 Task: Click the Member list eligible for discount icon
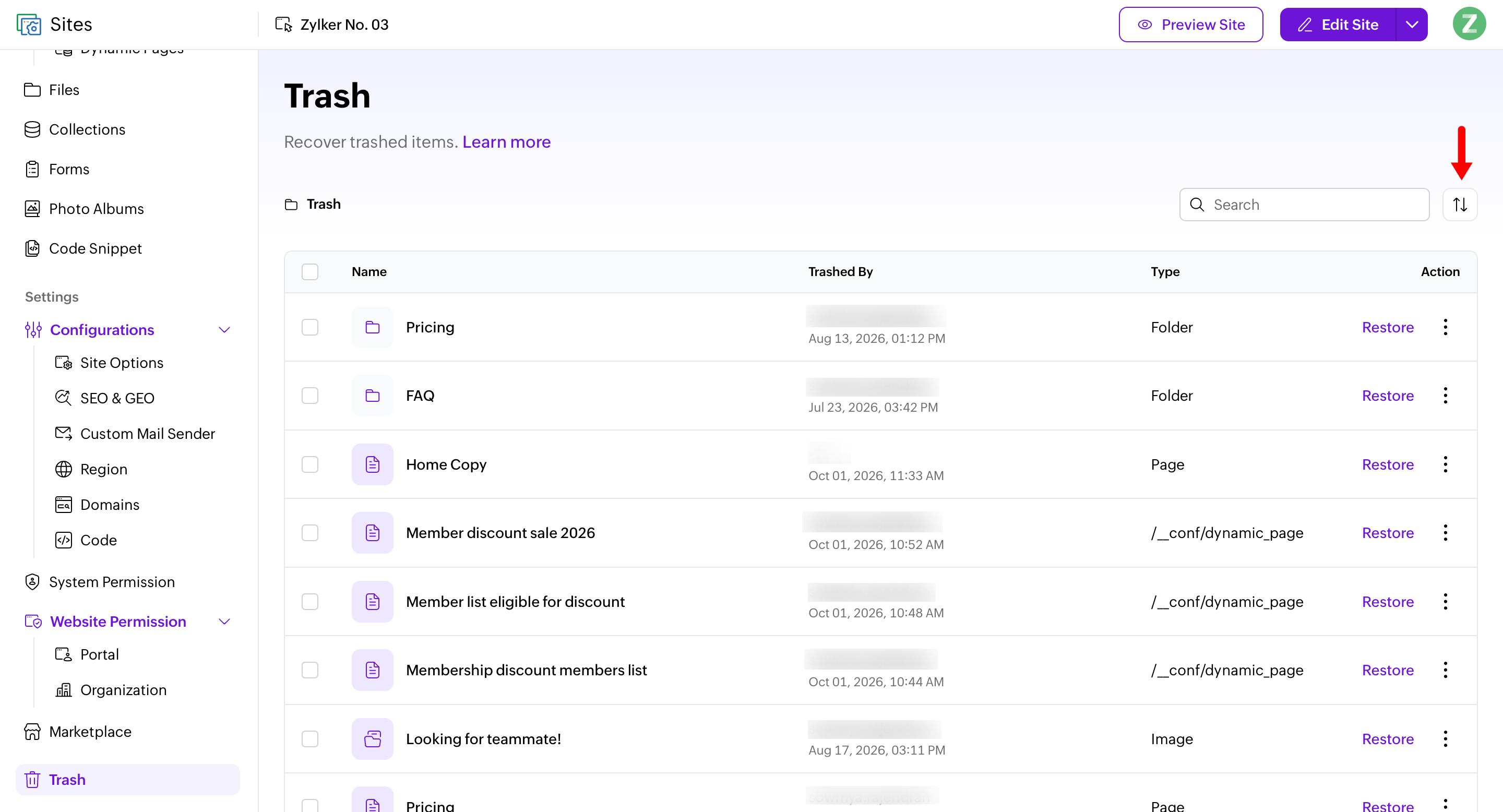point(372,601)
